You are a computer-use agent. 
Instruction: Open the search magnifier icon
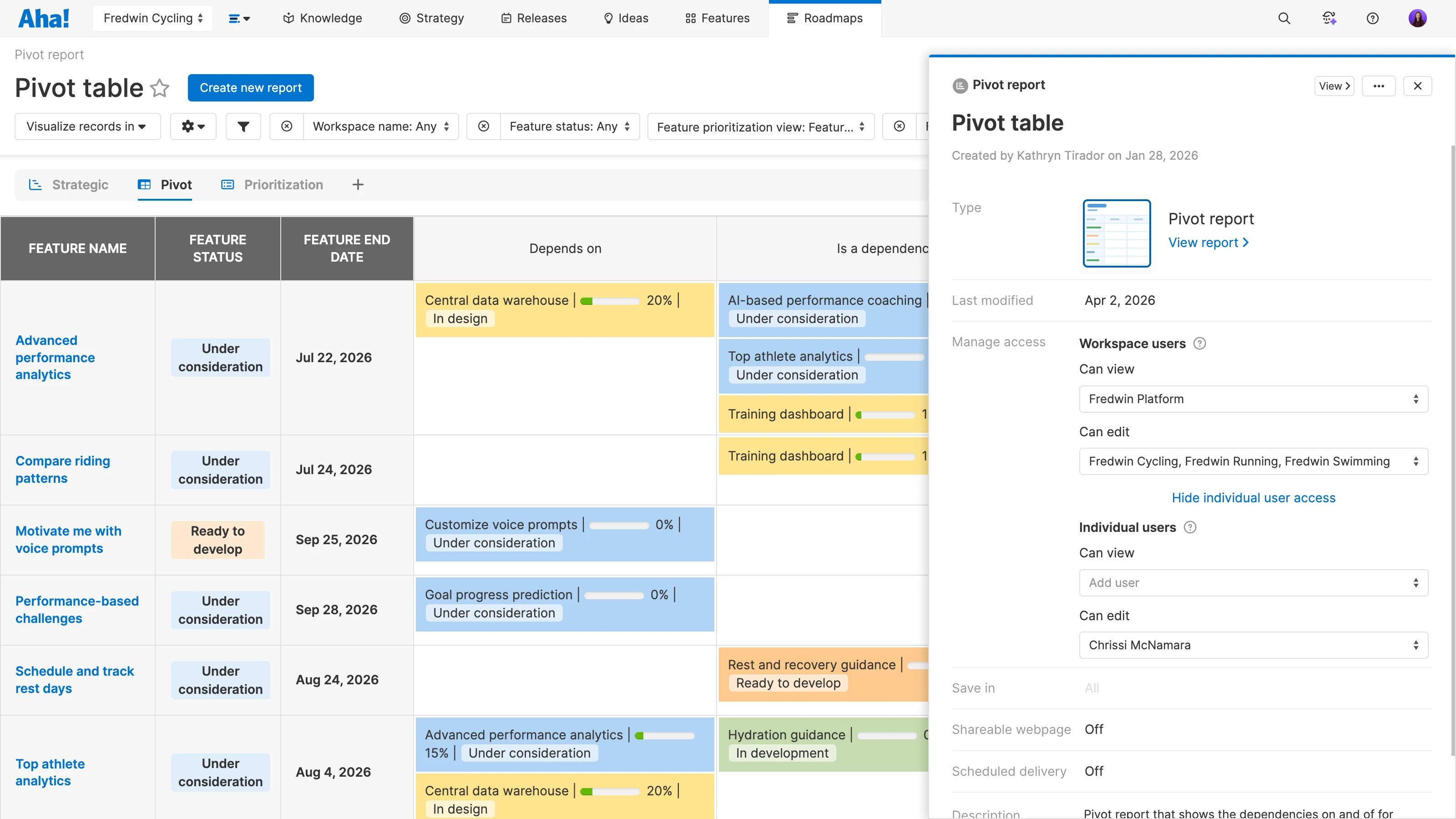click(x=1284, y=18)
